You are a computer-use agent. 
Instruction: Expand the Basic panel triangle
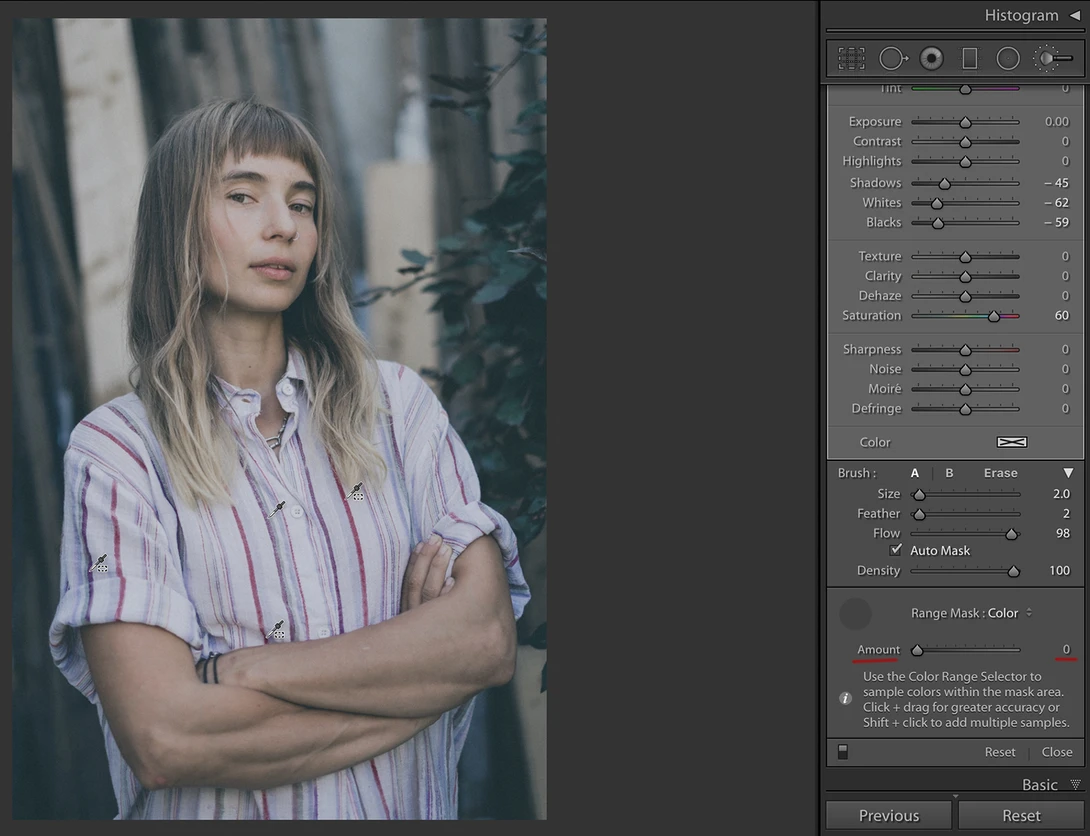click(1075, 785)
